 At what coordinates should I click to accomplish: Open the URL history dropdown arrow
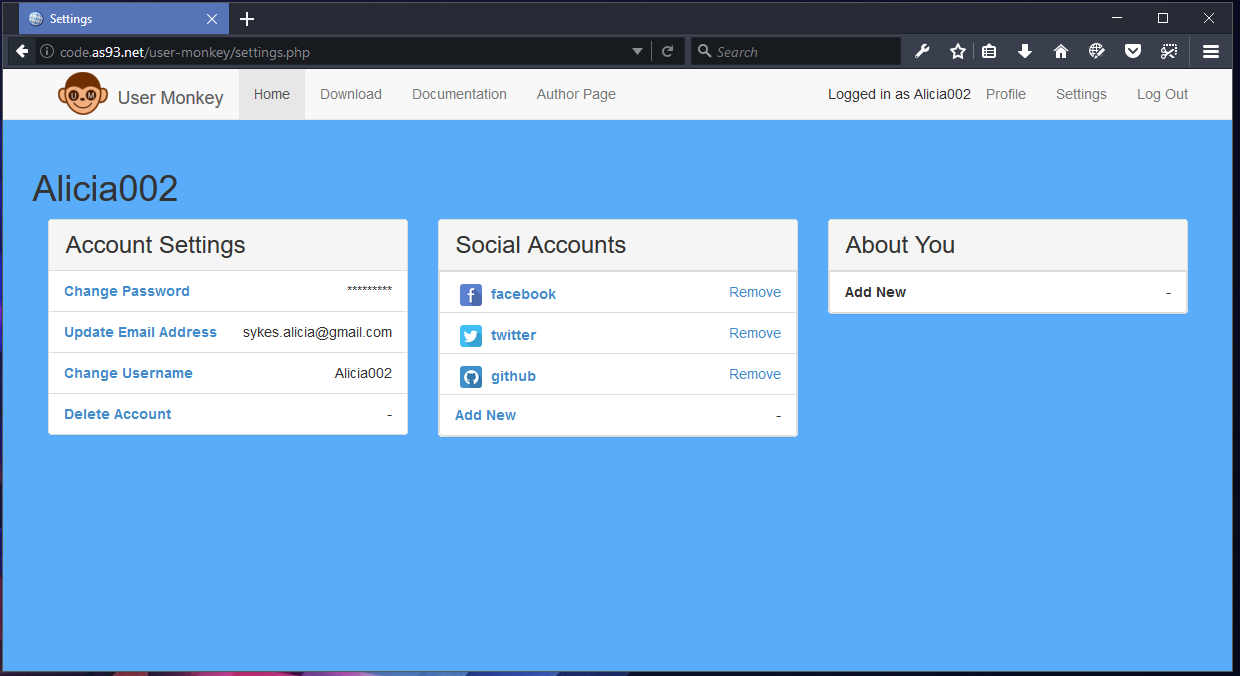637,51
